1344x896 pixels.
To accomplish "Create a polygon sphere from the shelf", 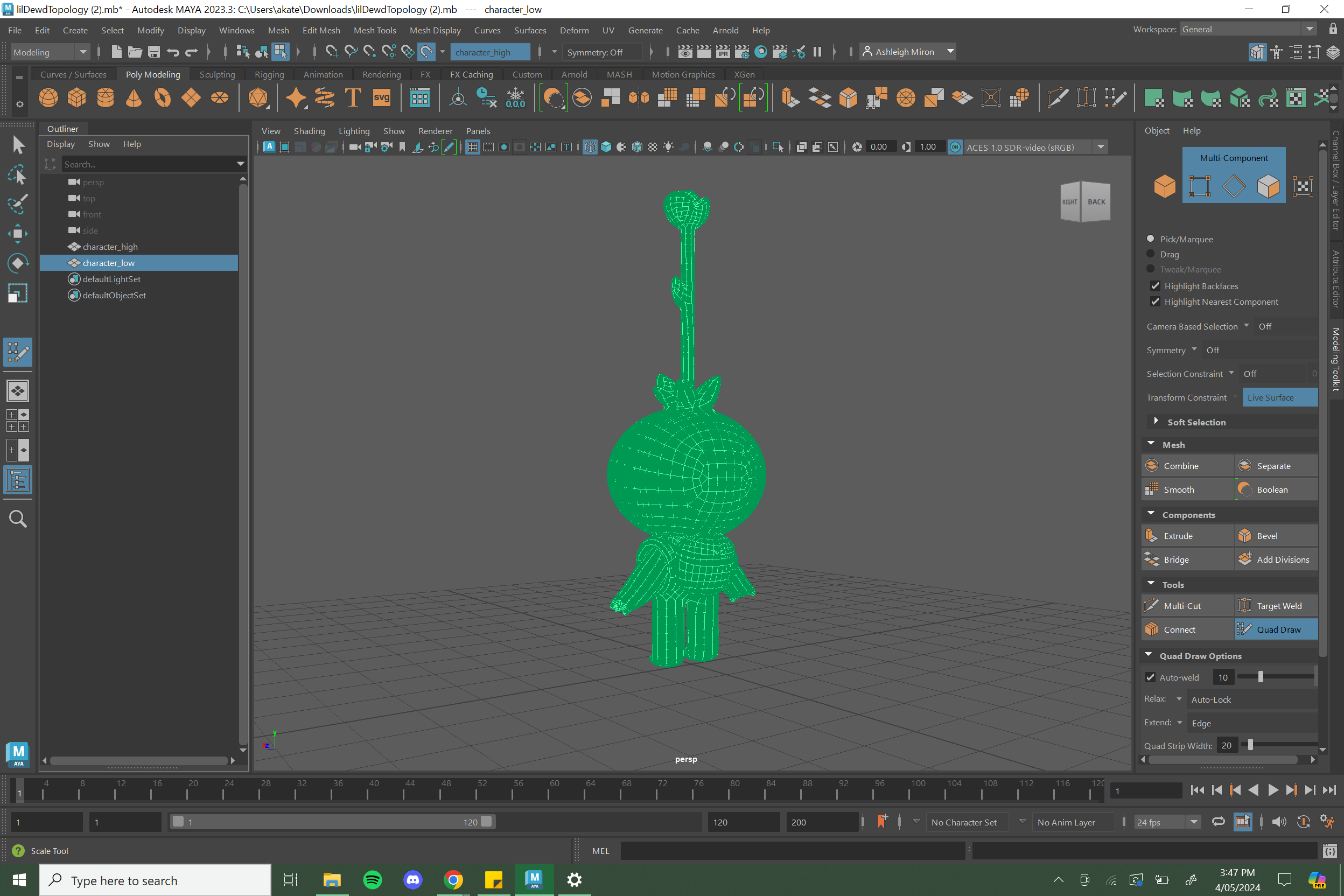I will (48, 97).
